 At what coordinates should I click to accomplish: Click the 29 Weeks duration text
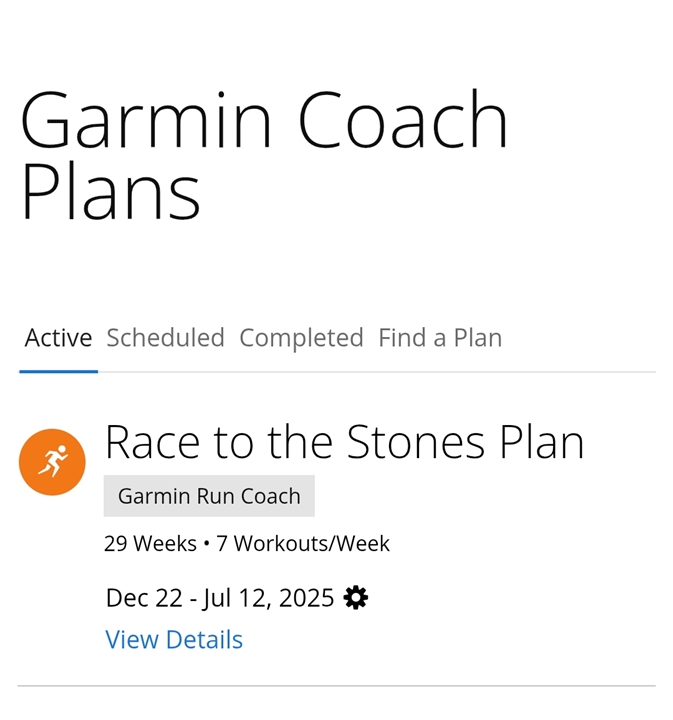[150, 544]
